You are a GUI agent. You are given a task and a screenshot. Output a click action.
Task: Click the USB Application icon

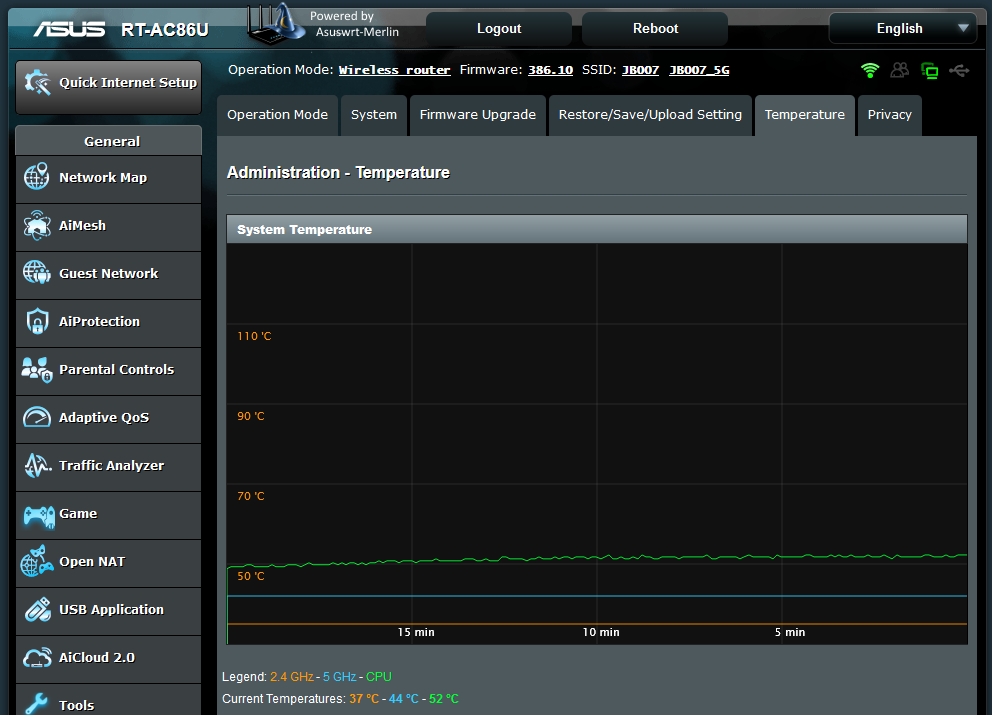point(37,609)
